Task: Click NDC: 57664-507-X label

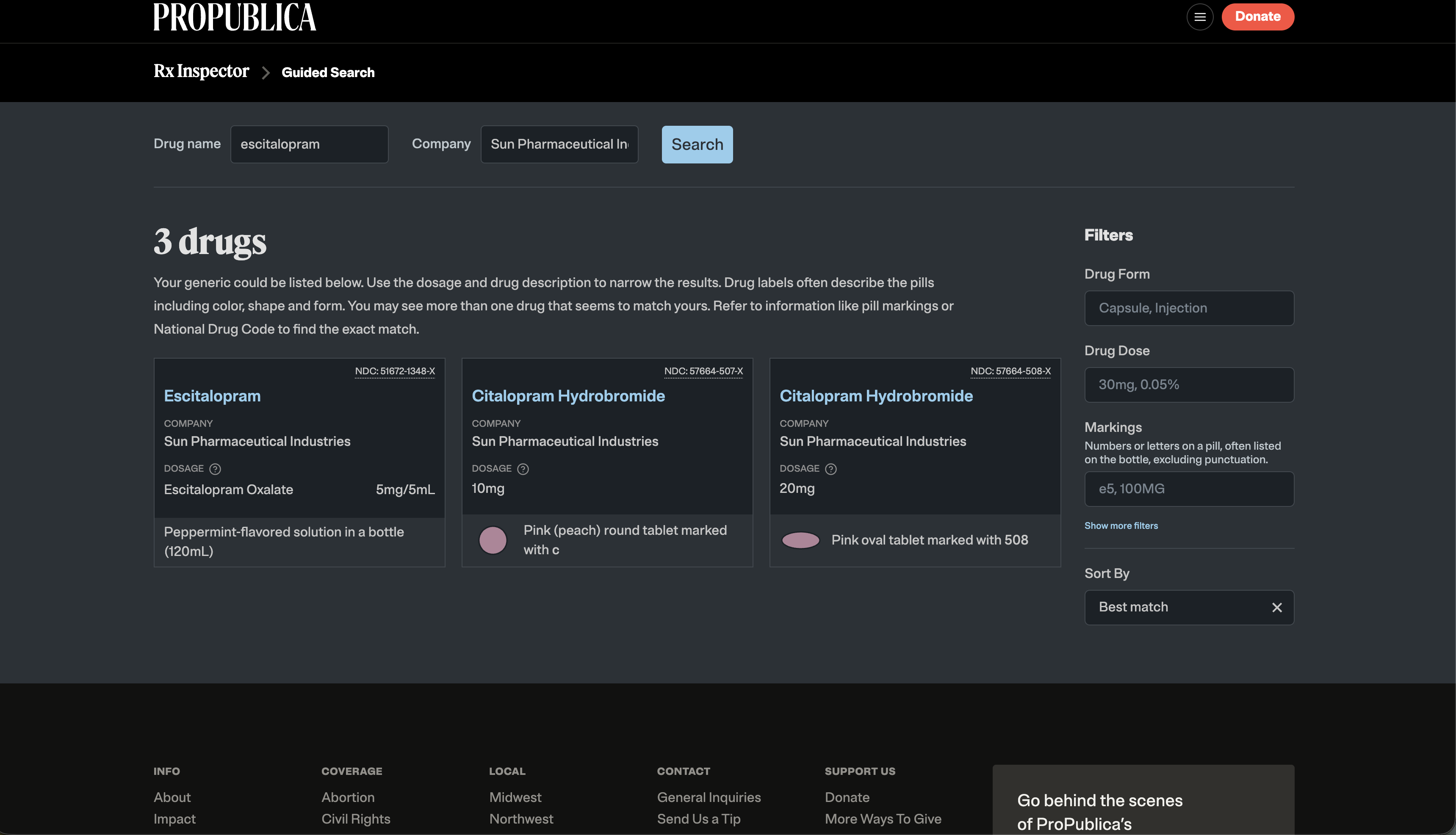Action: [x=703, y=371]
